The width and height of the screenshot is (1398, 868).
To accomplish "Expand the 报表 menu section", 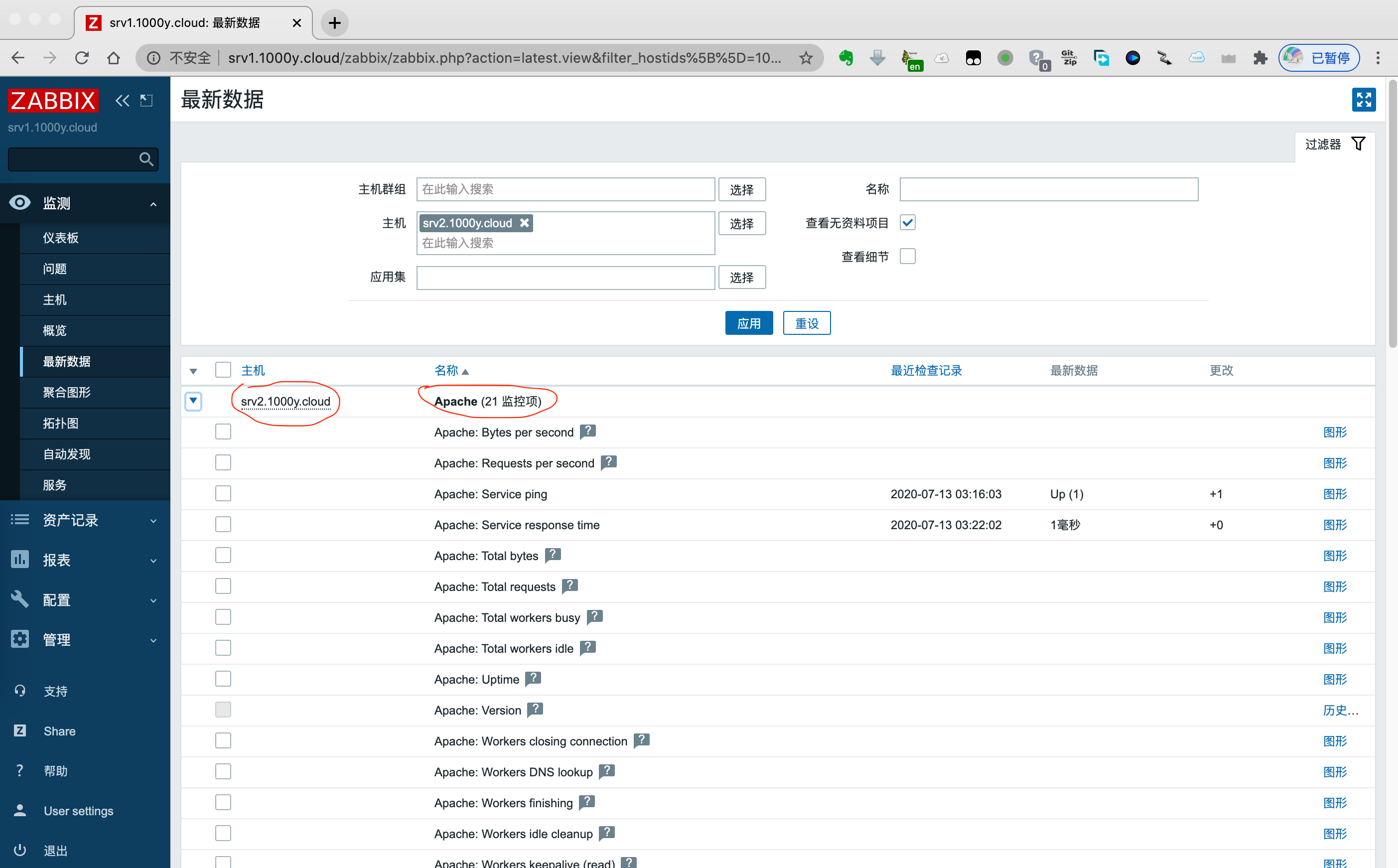I will point(85,560).
